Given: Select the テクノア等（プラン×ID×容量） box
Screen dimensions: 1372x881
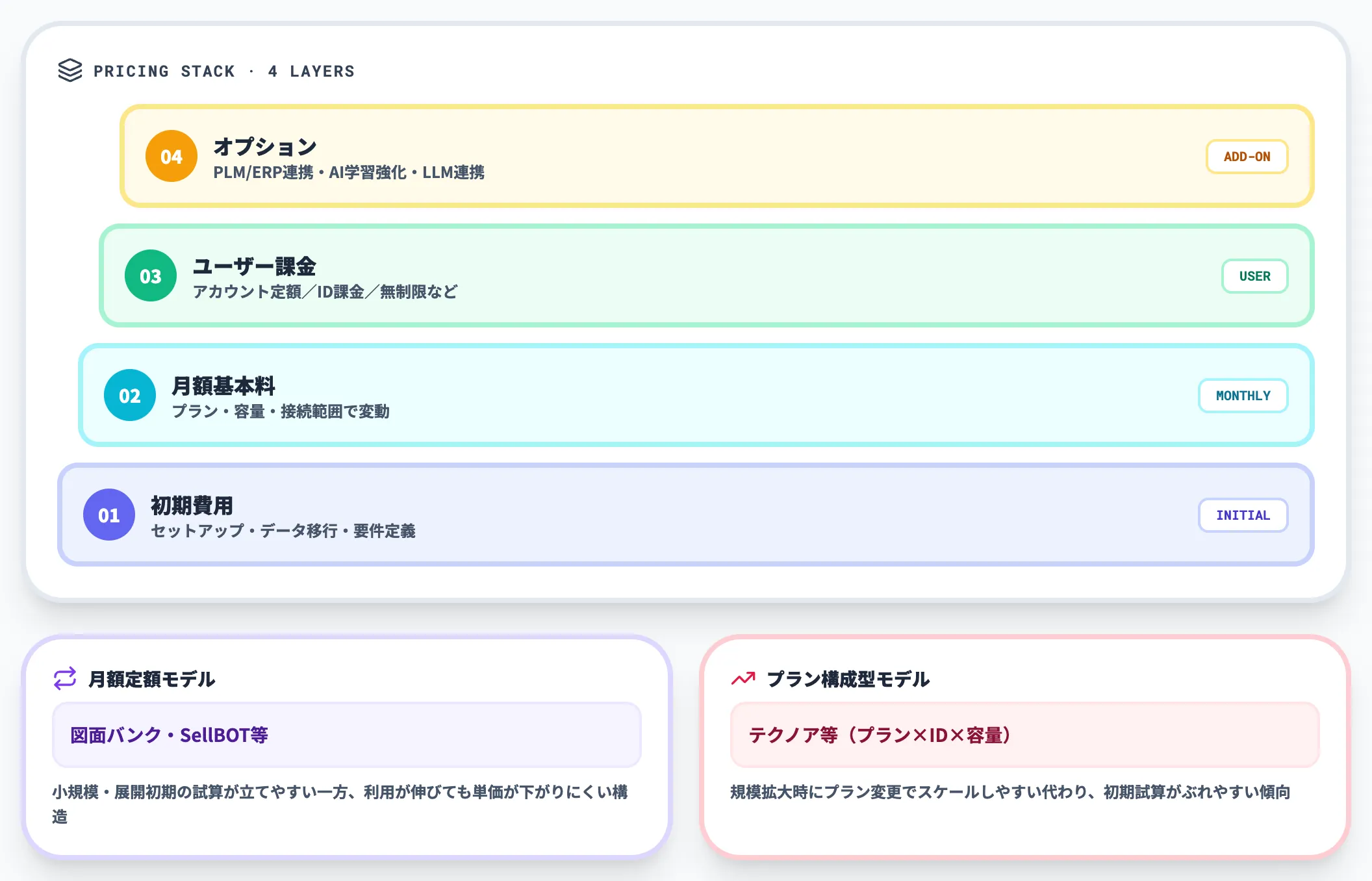Looking at the screenshot, I should click(1025, 735).
